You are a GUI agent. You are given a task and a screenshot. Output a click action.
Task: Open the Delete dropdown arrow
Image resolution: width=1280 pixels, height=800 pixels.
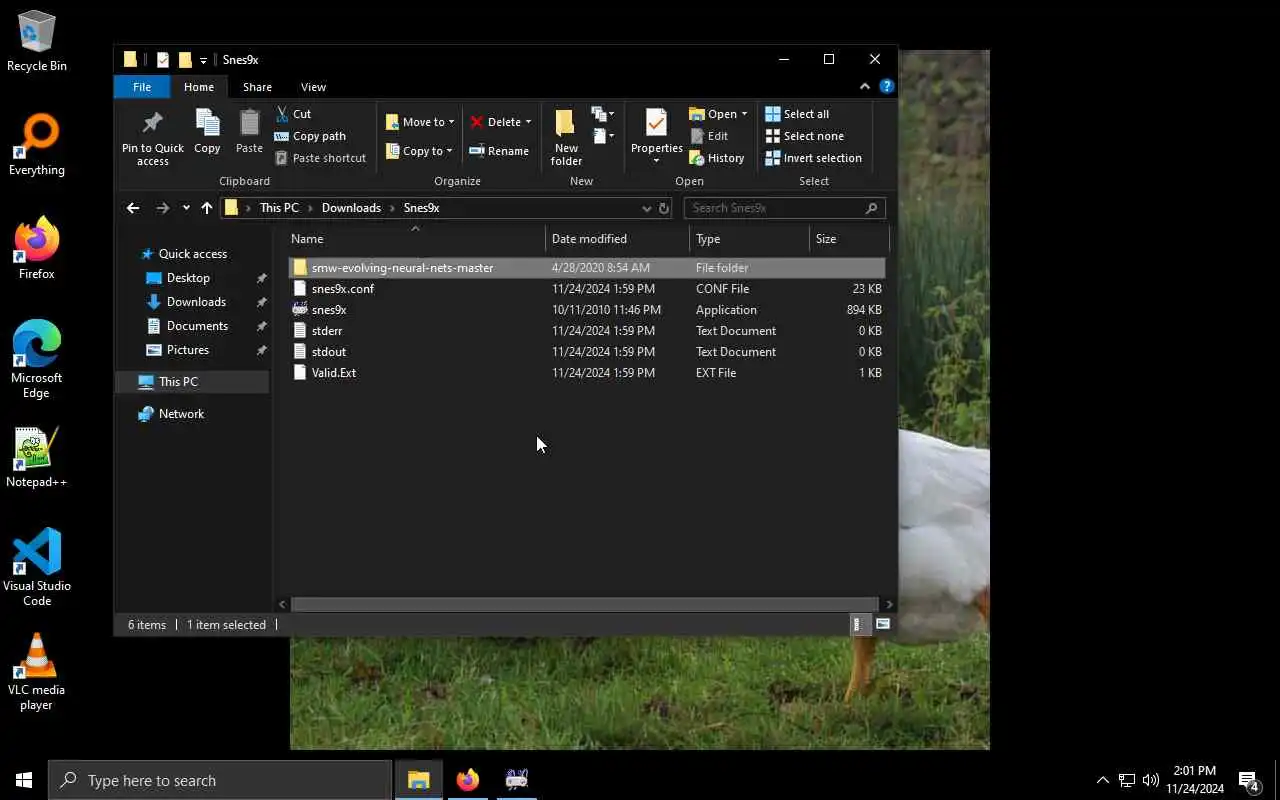click(x=528, y=122)
